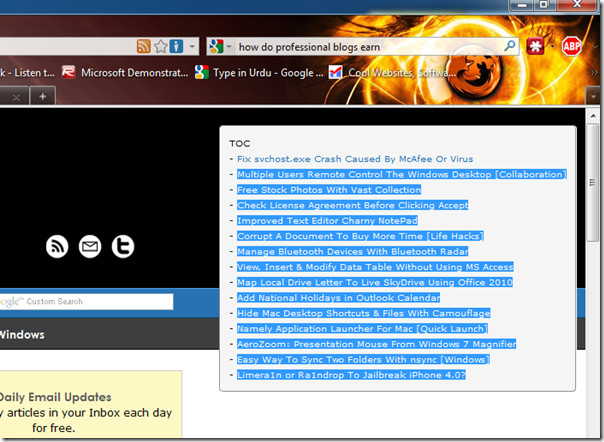The width and height of the screenshot is (604, 442).
Task: Open 'Free Stock Photos With Vast Collection' link
Action: point(328,190)
